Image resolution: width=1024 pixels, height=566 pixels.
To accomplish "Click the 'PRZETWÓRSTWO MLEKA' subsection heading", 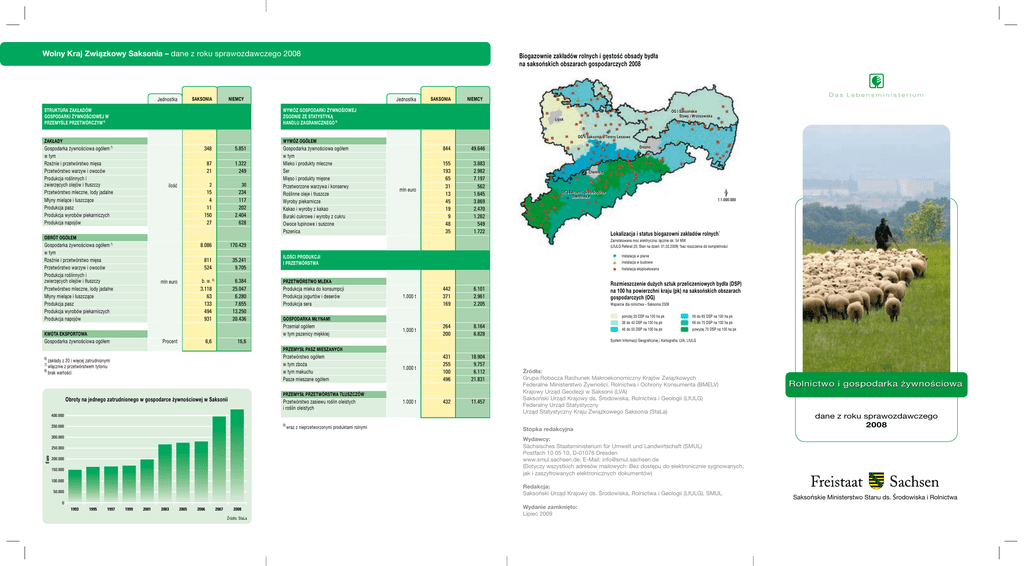I will pos(315,282).
